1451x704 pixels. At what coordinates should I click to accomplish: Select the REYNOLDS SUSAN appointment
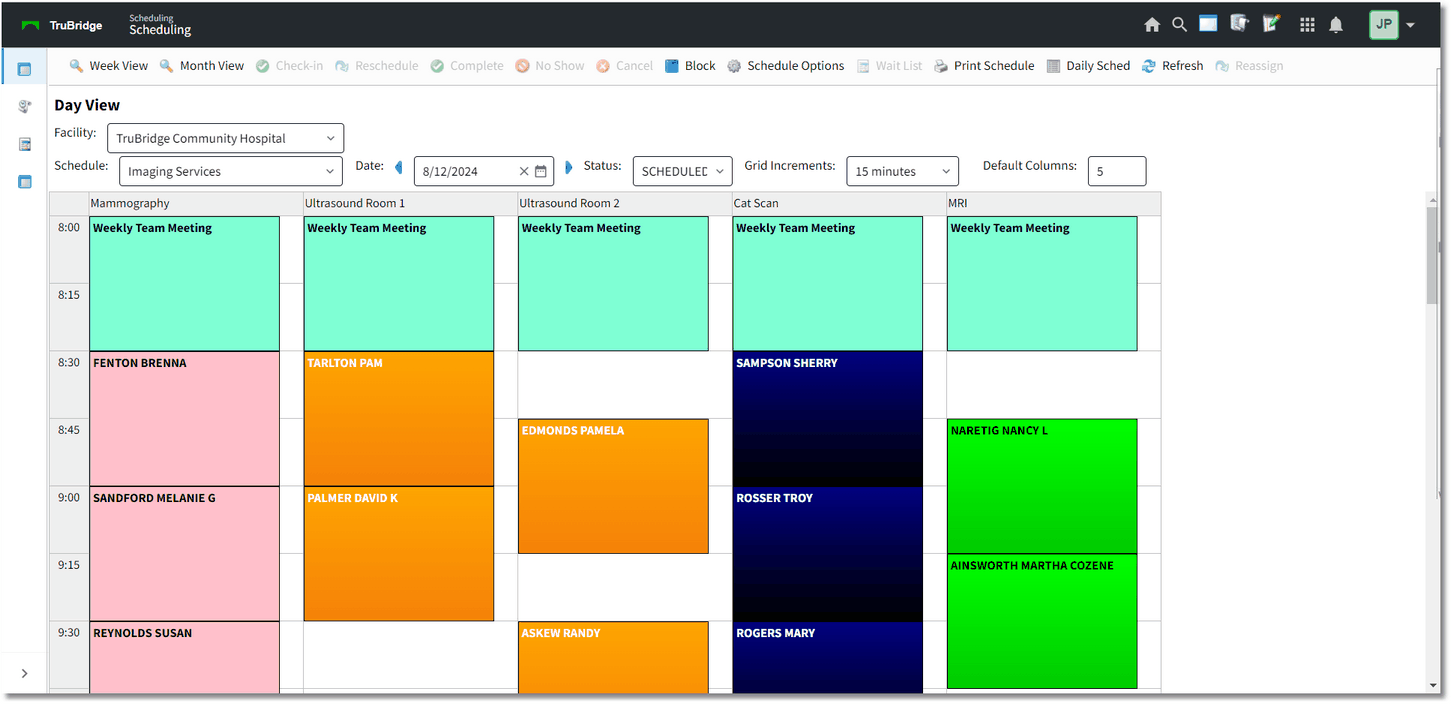pyautogui.click(x=184, y=657)
